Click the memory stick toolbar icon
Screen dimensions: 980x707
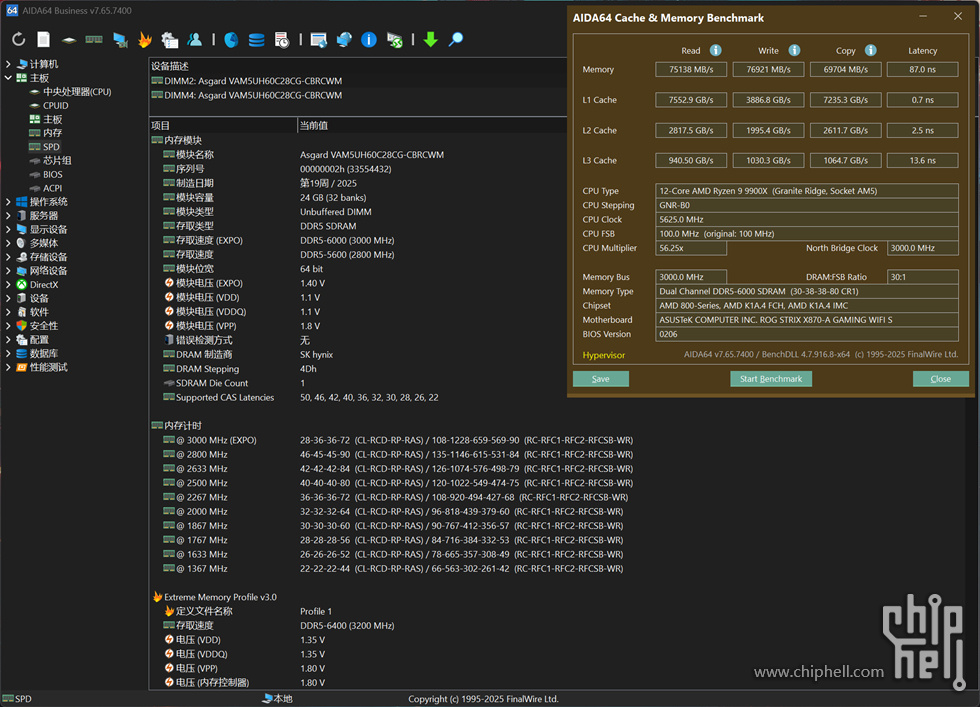[94, 39]
